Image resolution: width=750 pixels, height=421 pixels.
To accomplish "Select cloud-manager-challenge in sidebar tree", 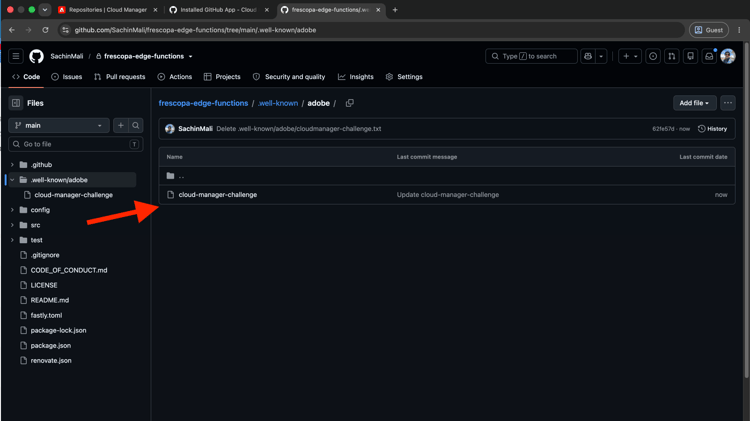I will (x=74, y=195).
